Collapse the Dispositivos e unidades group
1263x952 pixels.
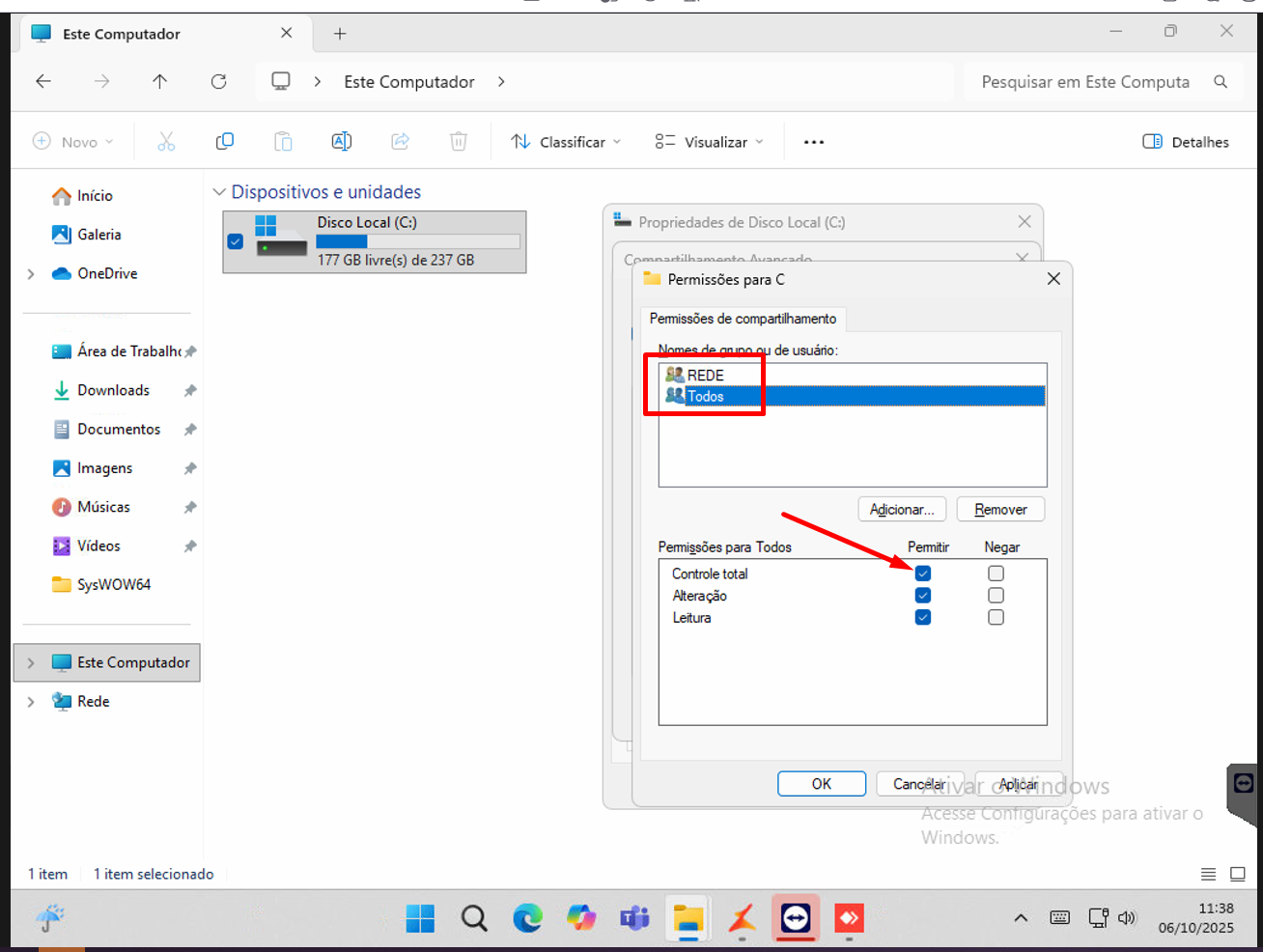pos(219,192)
